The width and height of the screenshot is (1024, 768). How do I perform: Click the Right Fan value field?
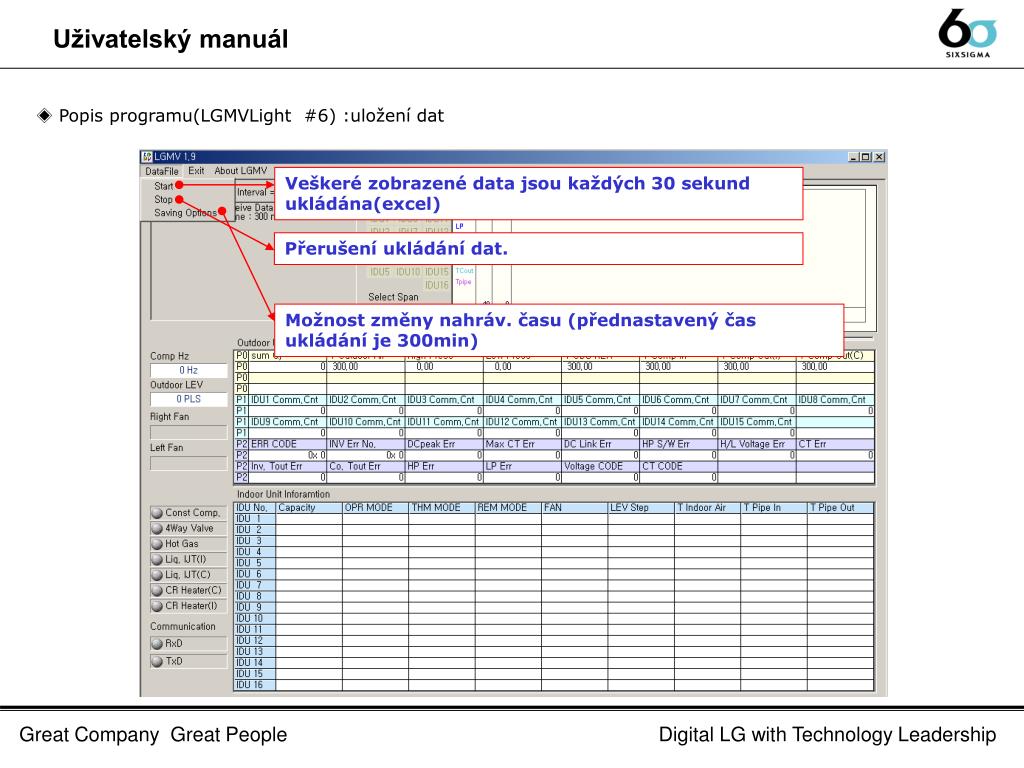(189, 432)
